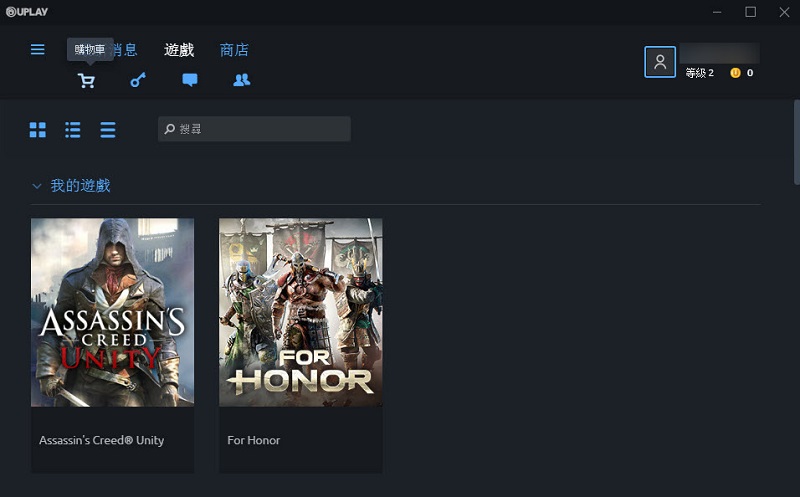Open the 消息 tab

click(x=126, y=50)
